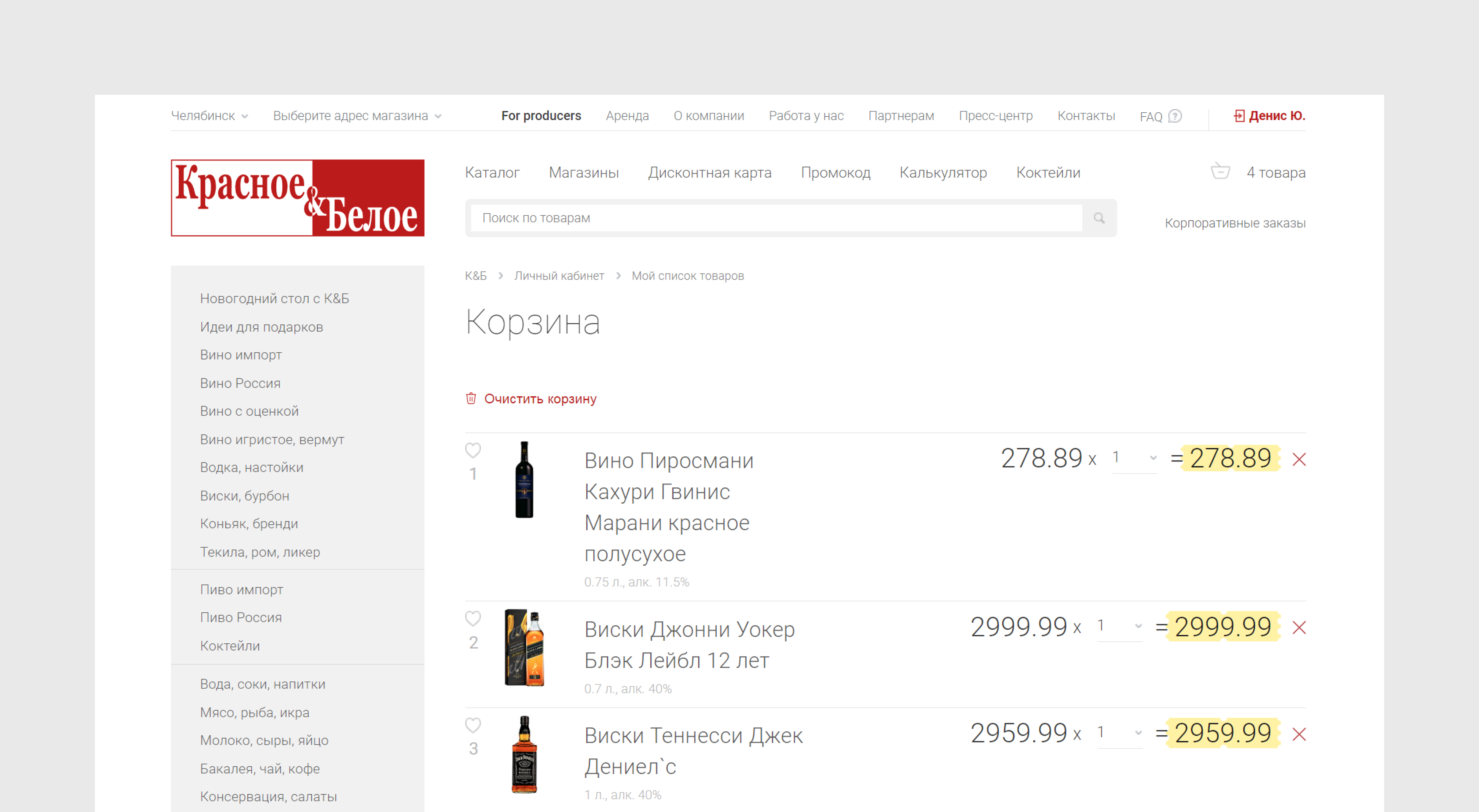This screenshot has height=812, width=1479.
Task: Open Текила, ром, ликер category
Action: [260, 552]
